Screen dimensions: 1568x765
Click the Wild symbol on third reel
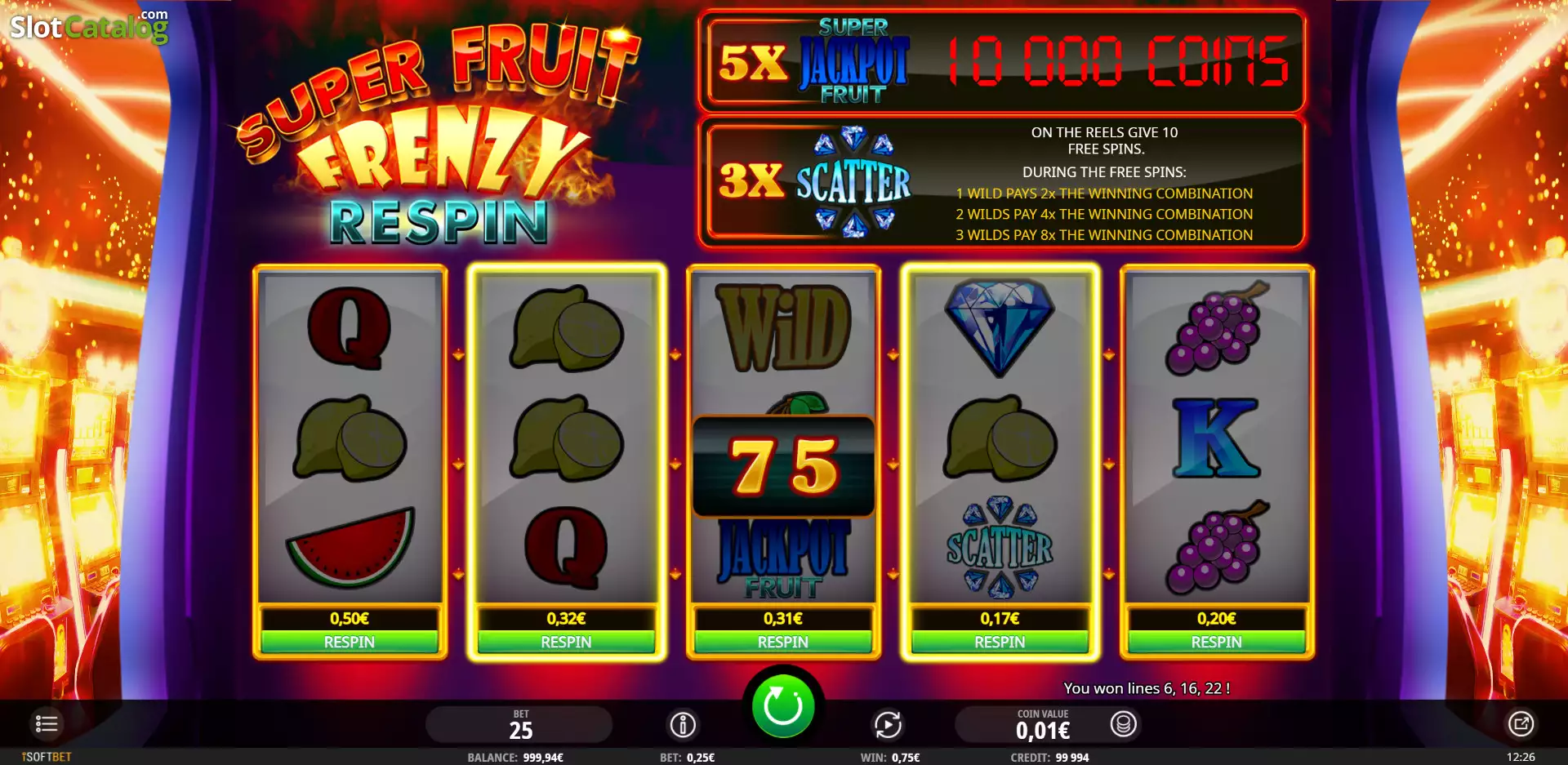783,327
